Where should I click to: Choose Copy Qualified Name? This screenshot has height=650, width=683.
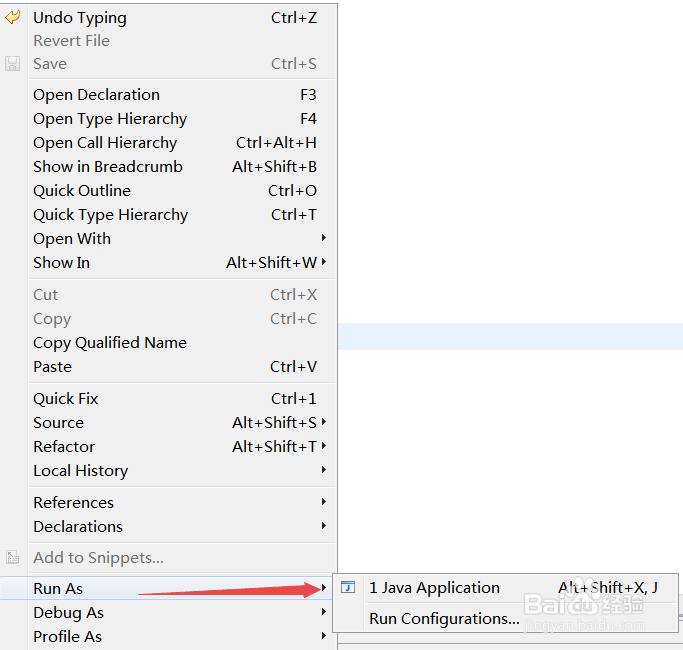coord(110,343)
